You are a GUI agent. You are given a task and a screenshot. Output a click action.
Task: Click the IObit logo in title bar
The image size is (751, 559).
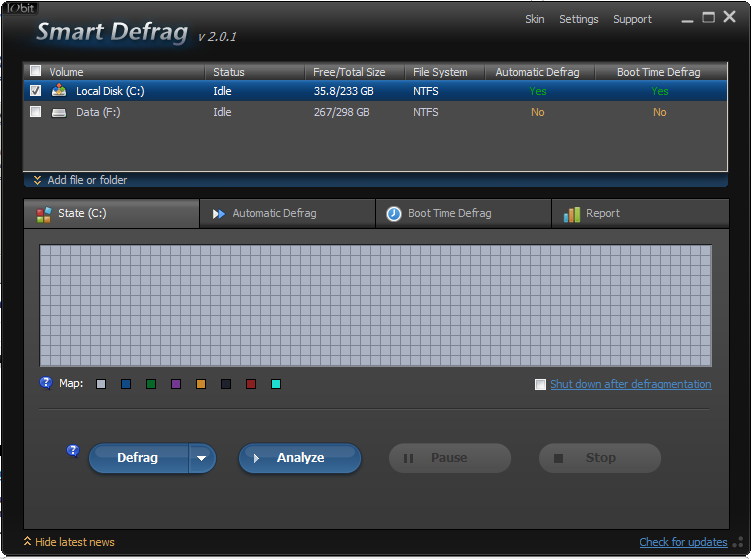(21, 8)
